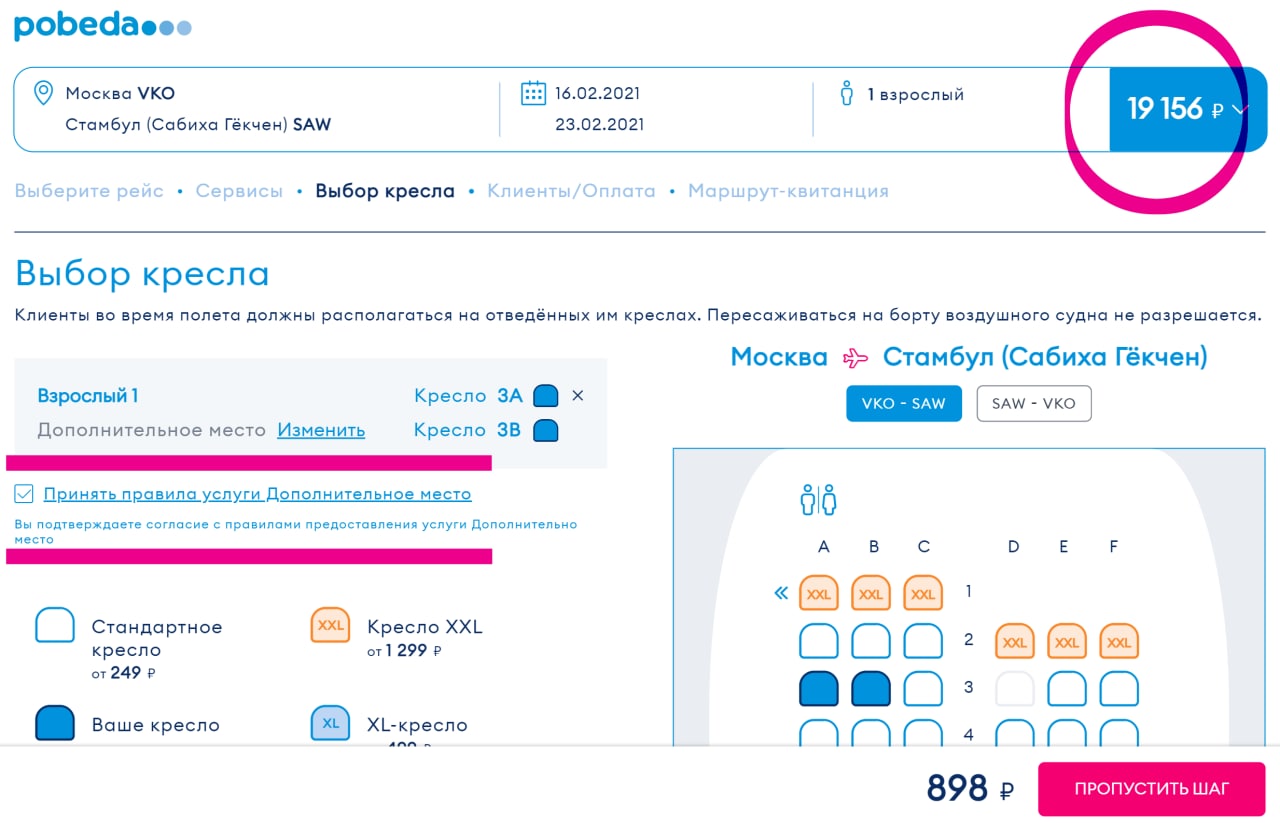Remove seat 3A with the X button
This screenshot has height=823, width=1280.
pyautogui.click(x=577, y=396)
